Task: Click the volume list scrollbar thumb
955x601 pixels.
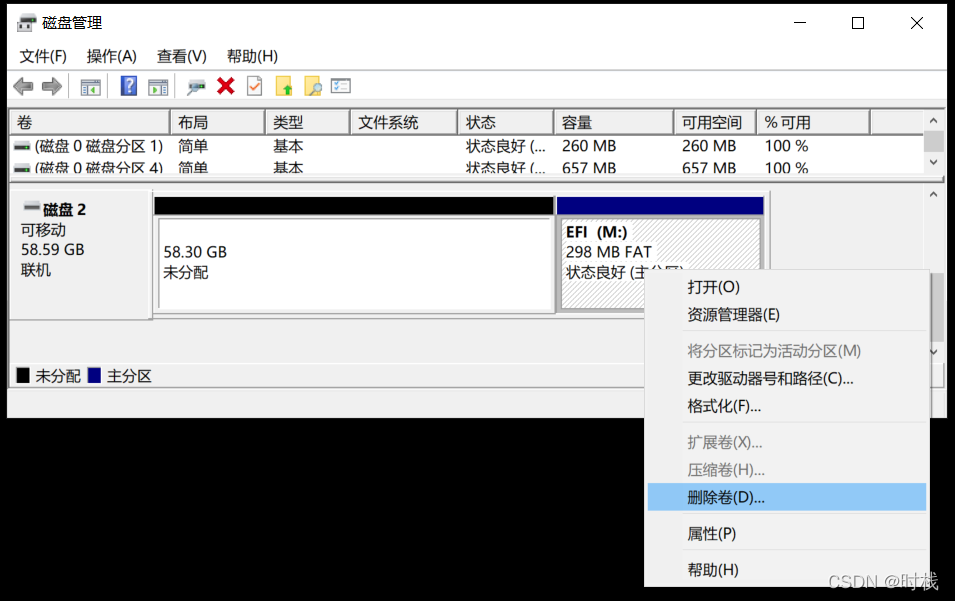Action: pyautogui.click(x=933, y=142)
